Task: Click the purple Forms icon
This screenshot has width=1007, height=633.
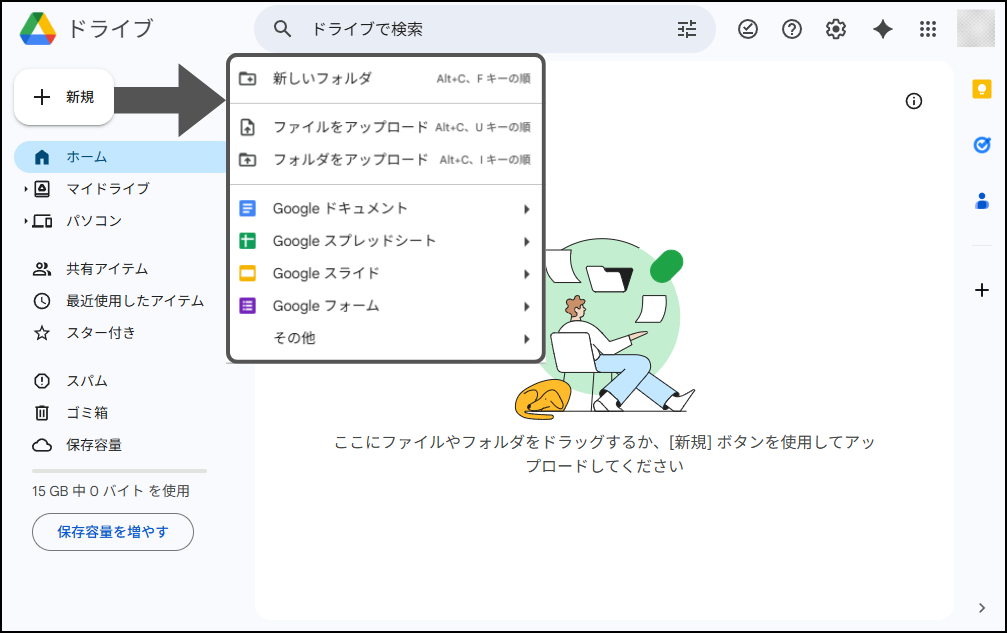Action: pos(247,306)
